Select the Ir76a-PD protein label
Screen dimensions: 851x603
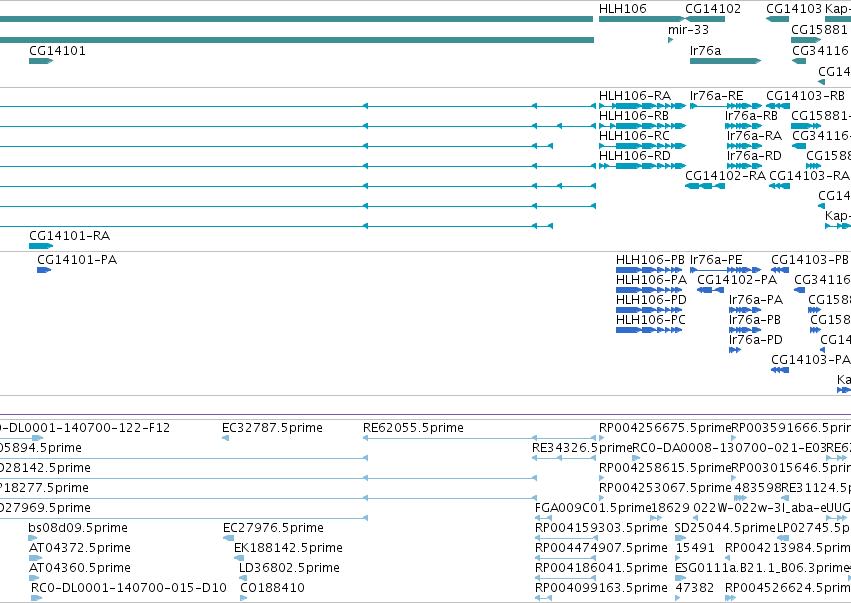(756, 340)
